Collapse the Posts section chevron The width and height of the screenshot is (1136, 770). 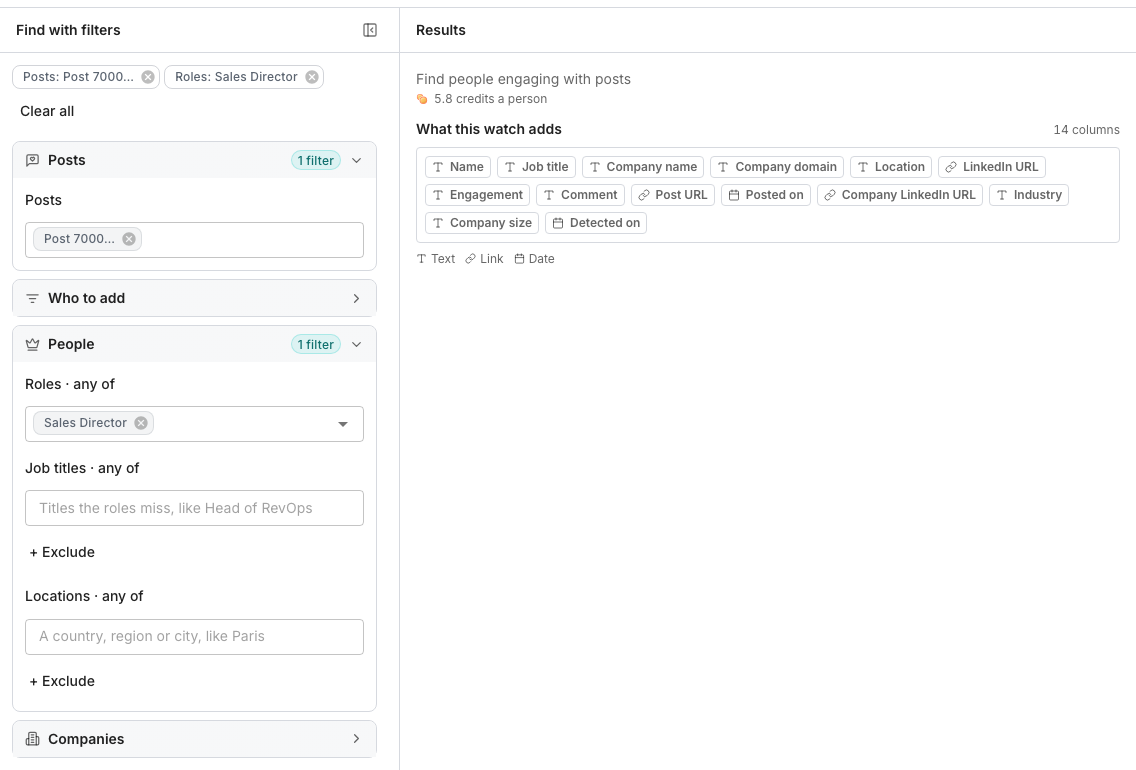[356, 160]
